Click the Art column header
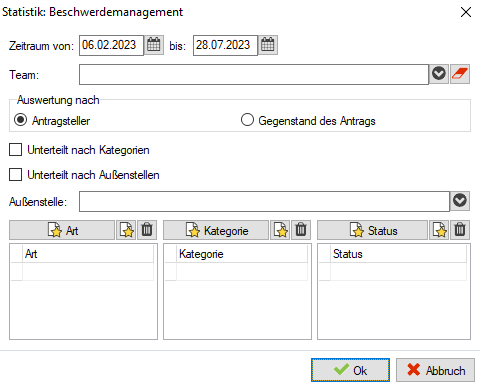The image size is (480, 390). coord(88,254)
